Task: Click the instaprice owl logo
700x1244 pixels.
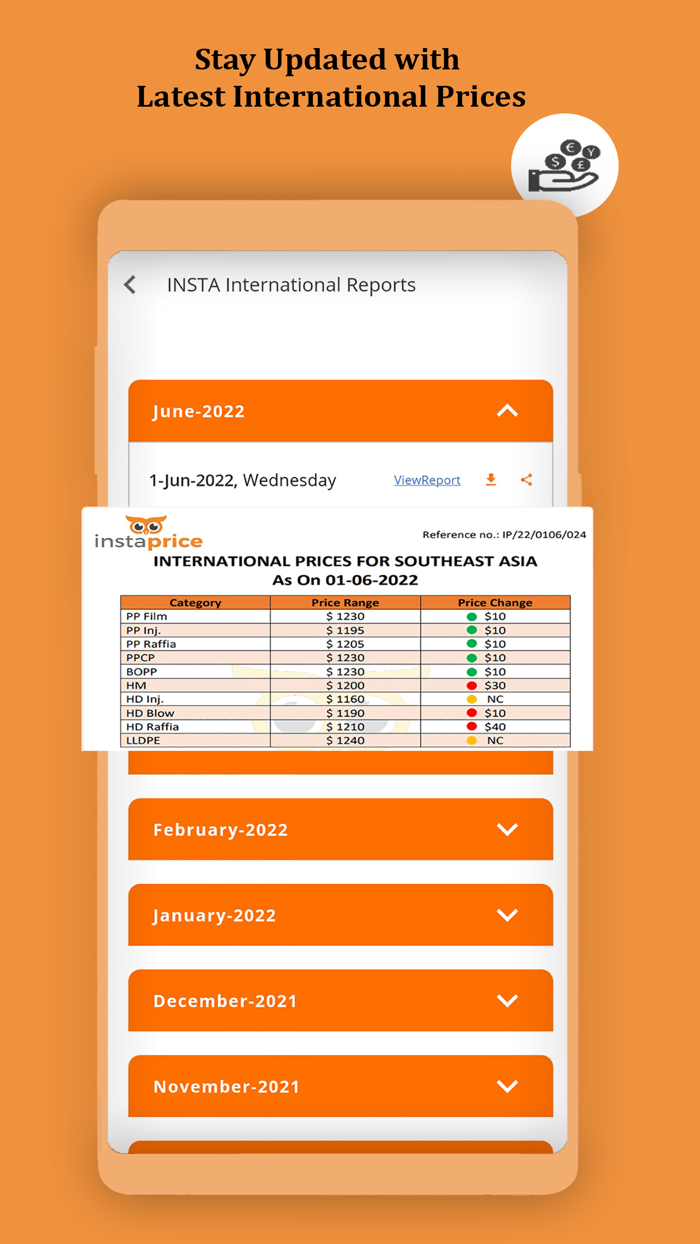Action: [x=148, y=533]
